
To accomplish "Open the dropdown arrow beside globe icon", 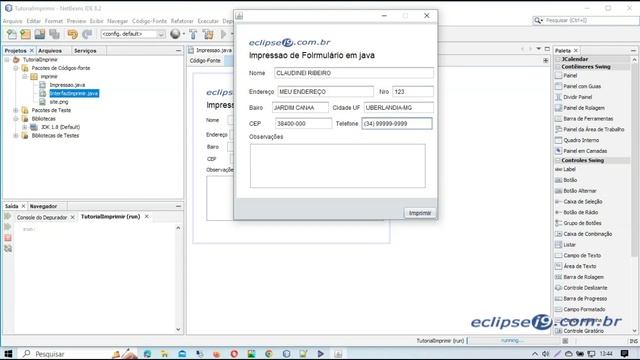I will [x=184, y=34].
